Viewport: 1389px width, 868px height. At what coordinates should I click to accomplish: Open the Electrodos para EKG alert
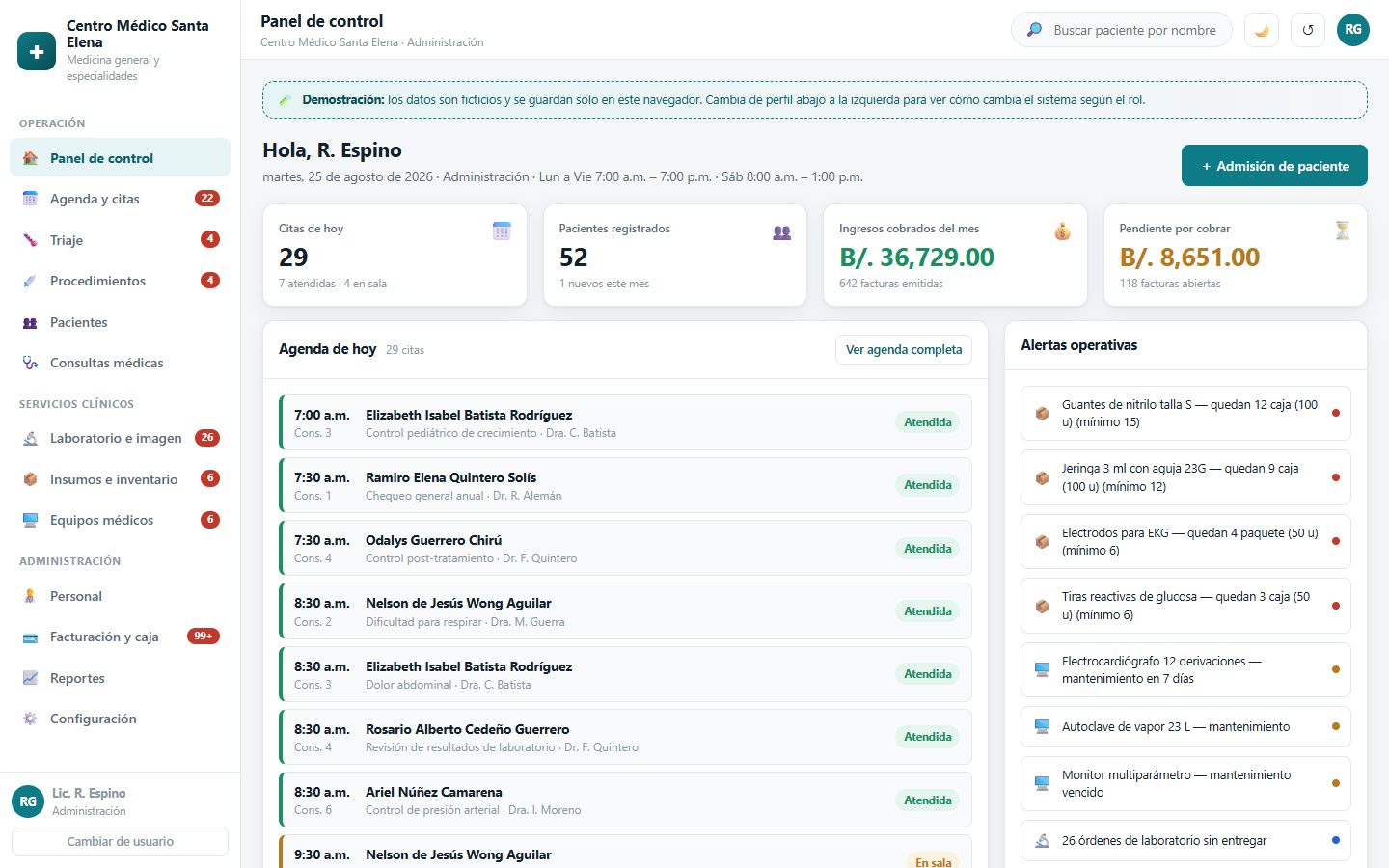(1185, 541)
